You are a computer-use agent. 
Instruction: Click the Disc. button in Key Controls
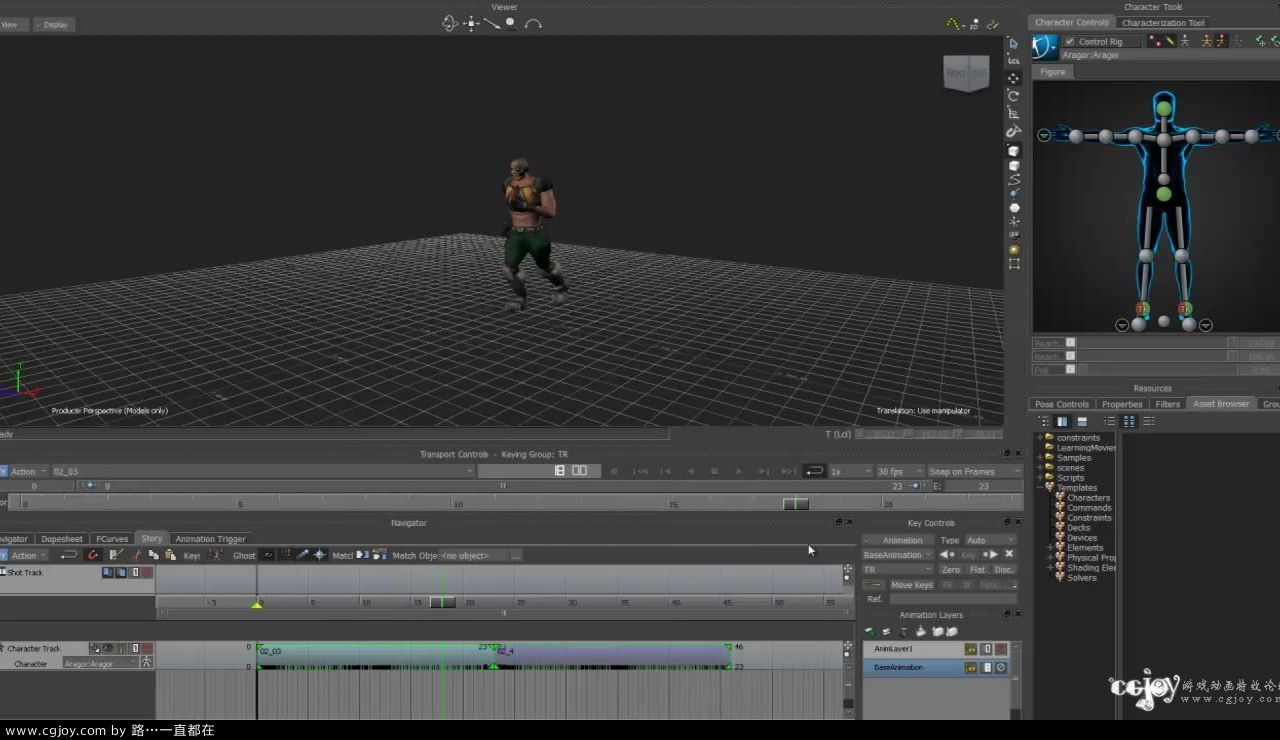(1004, 569)
